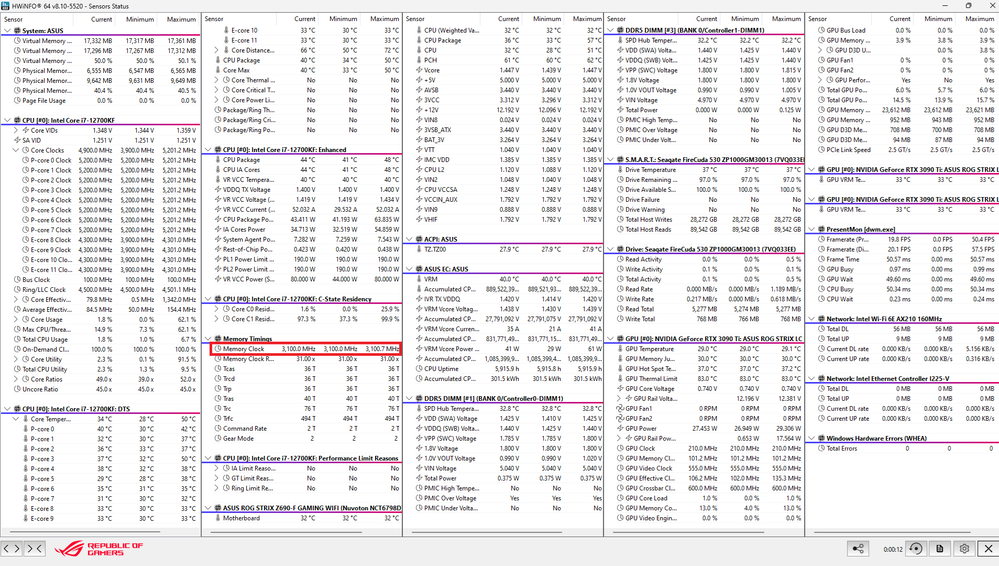Collapse the Drive: Seagate FireCuda group
Viewport: 999px width, 566px height.
coord(611,250)
